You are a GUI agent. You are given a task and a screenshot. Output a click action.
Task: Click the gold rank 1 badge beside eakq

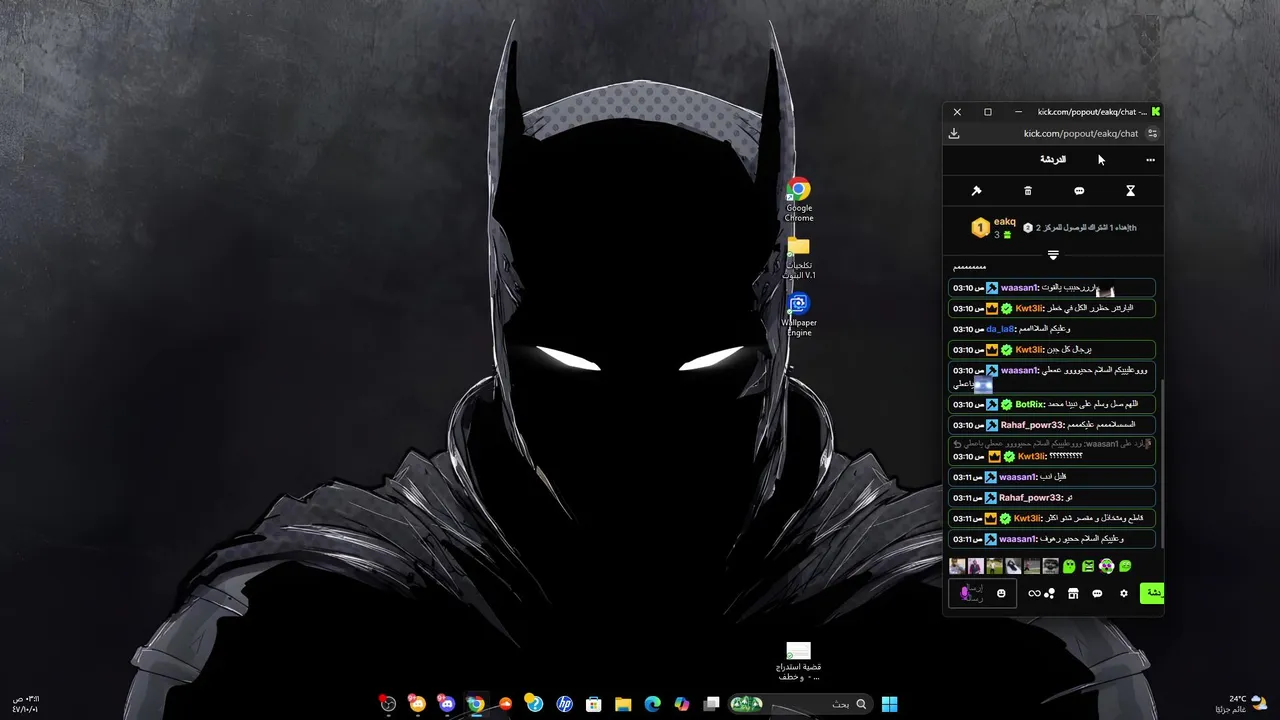pyautogui.click(x=980, y=228)
